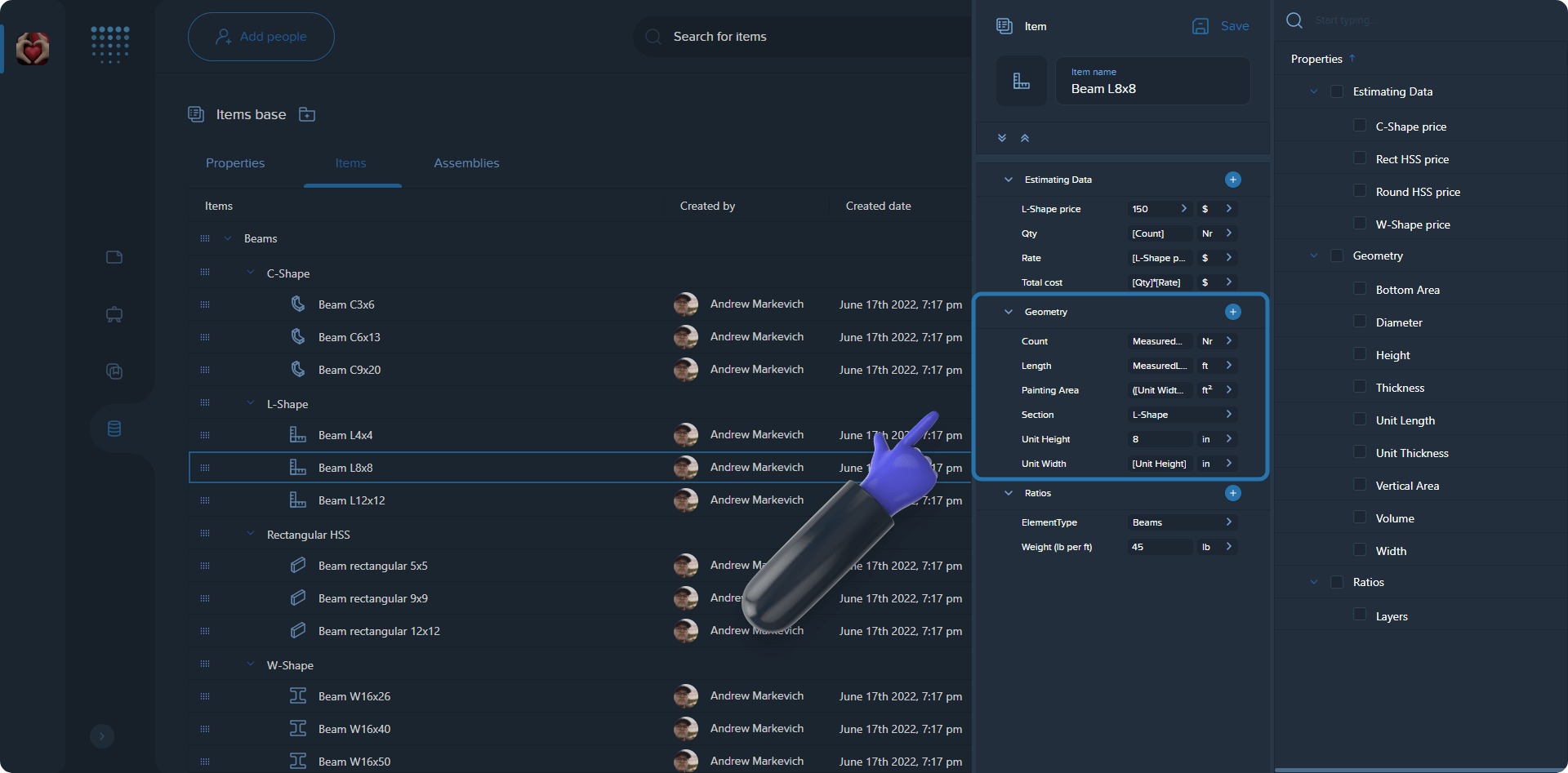Click the stacked-shapes icon in the left sidebar

(x=114, y=371)
